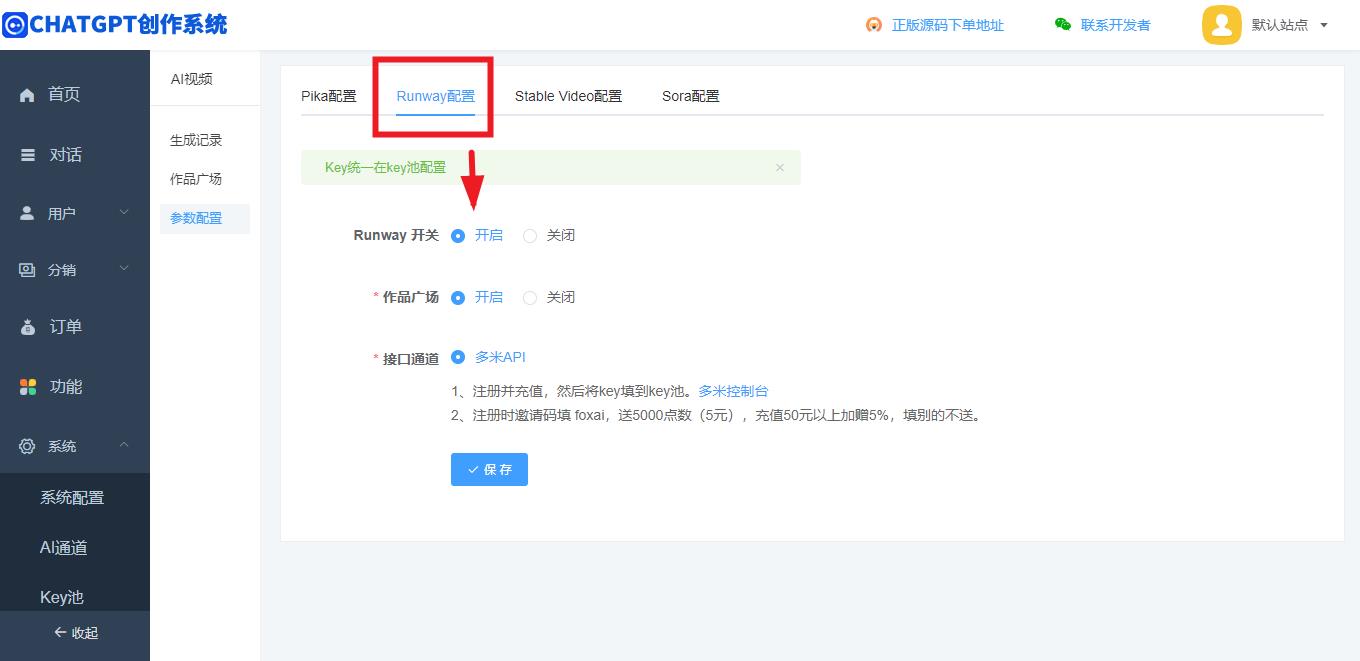The width and height of the screenshot is (1360, 661).
Task: Switch to the Pika配置 tab
Action: coord(329,96)
